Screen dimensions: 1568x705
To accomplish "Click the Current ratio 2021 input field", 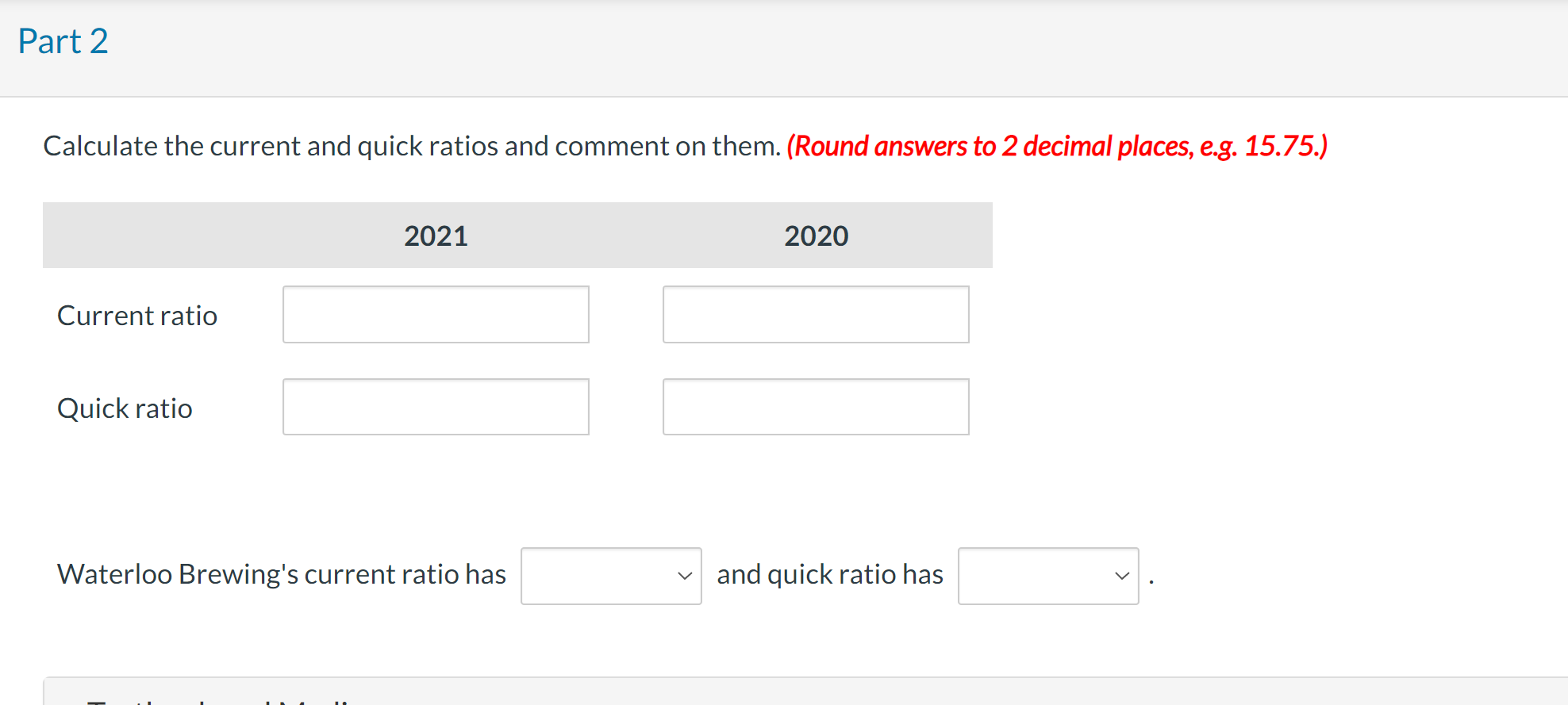I will [x=435, y=314].
